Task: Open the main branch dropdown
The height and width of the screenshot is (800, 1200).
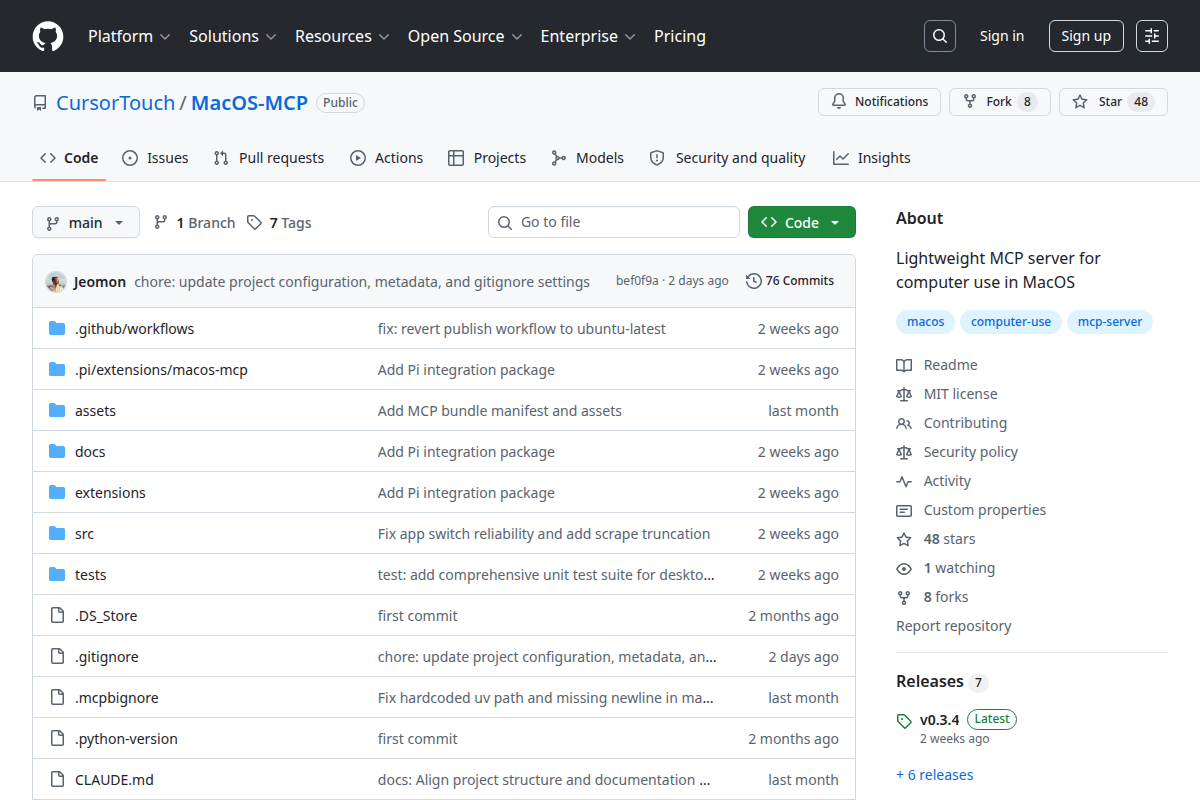Action: tap(86, 222)
